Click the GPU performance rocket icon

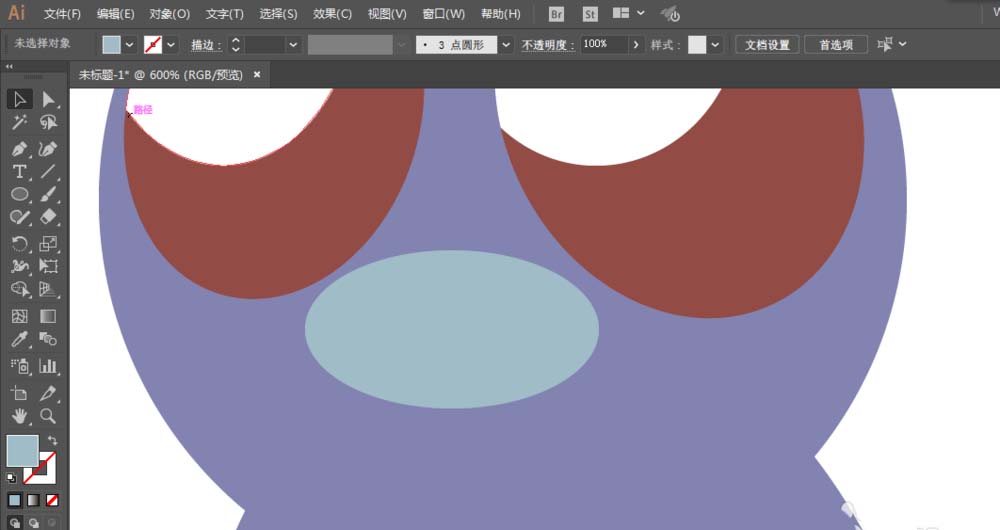pos(670,13)
